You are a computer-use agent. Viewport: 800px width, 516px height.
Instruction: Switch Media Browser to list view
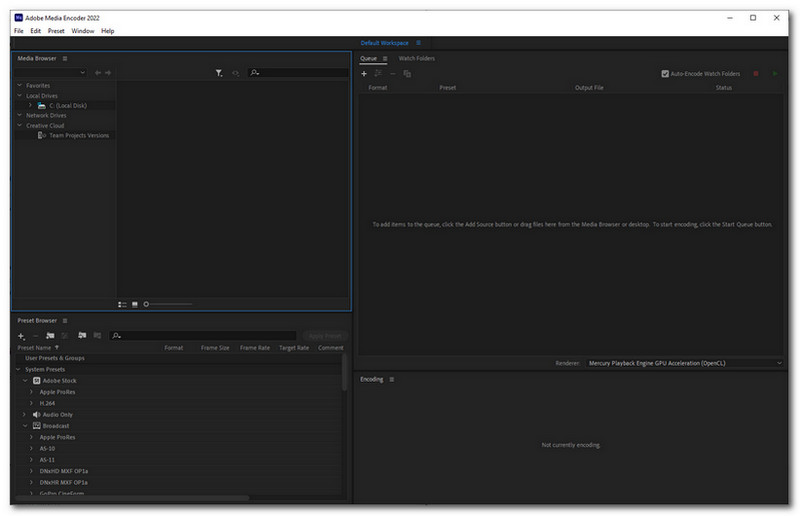click(x=122, y=303)
